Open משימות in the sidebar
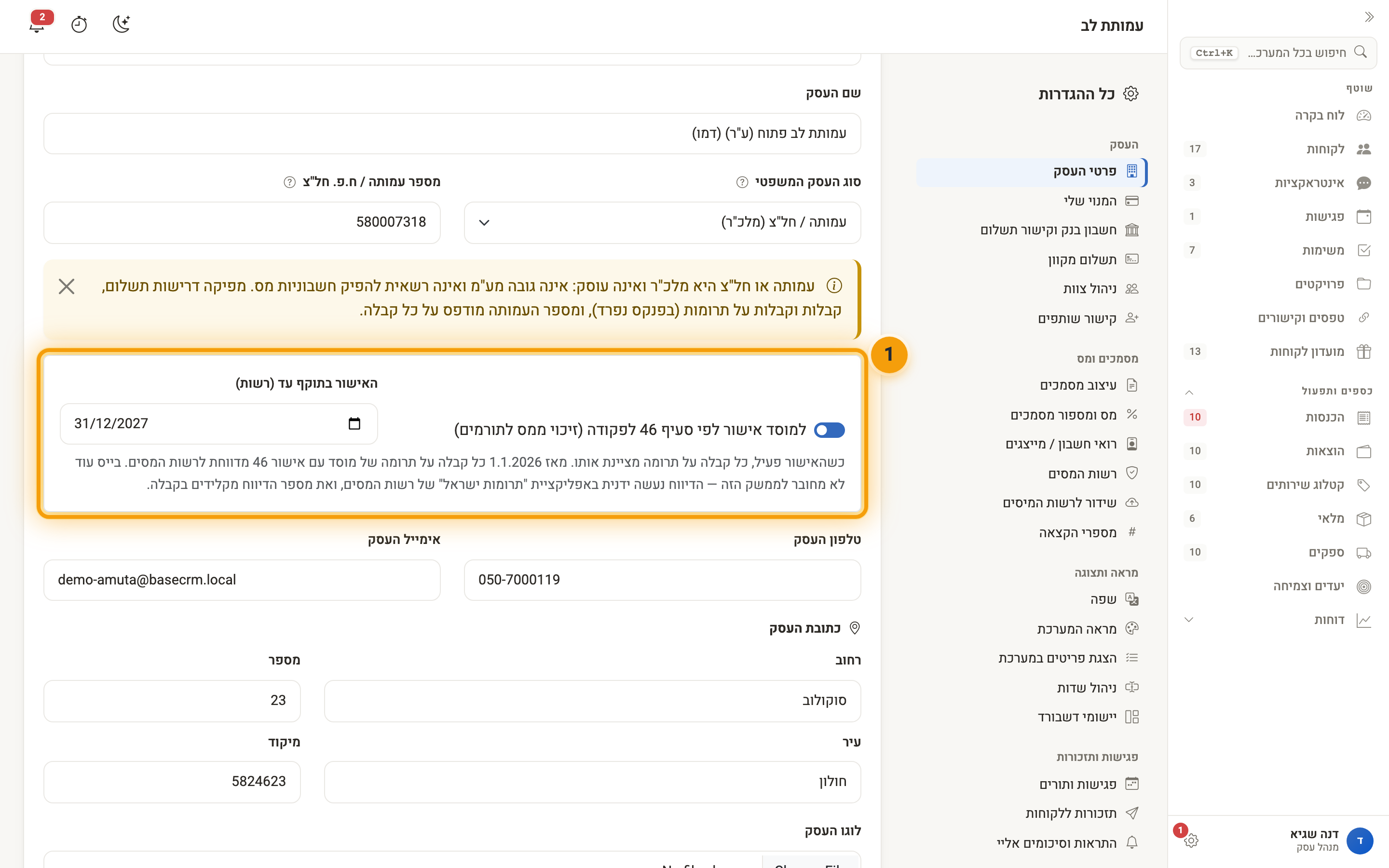1389x868 pixels. tap(1278, 250)
